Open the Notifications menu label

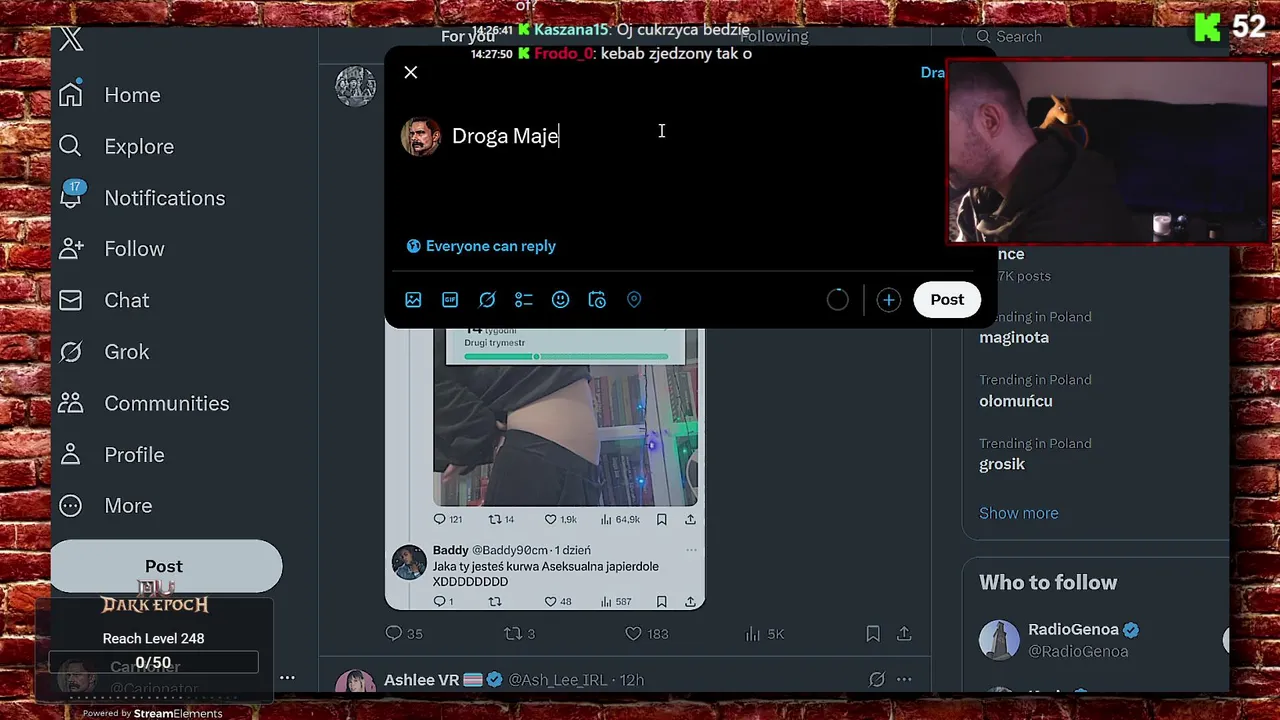coord(165,198)
